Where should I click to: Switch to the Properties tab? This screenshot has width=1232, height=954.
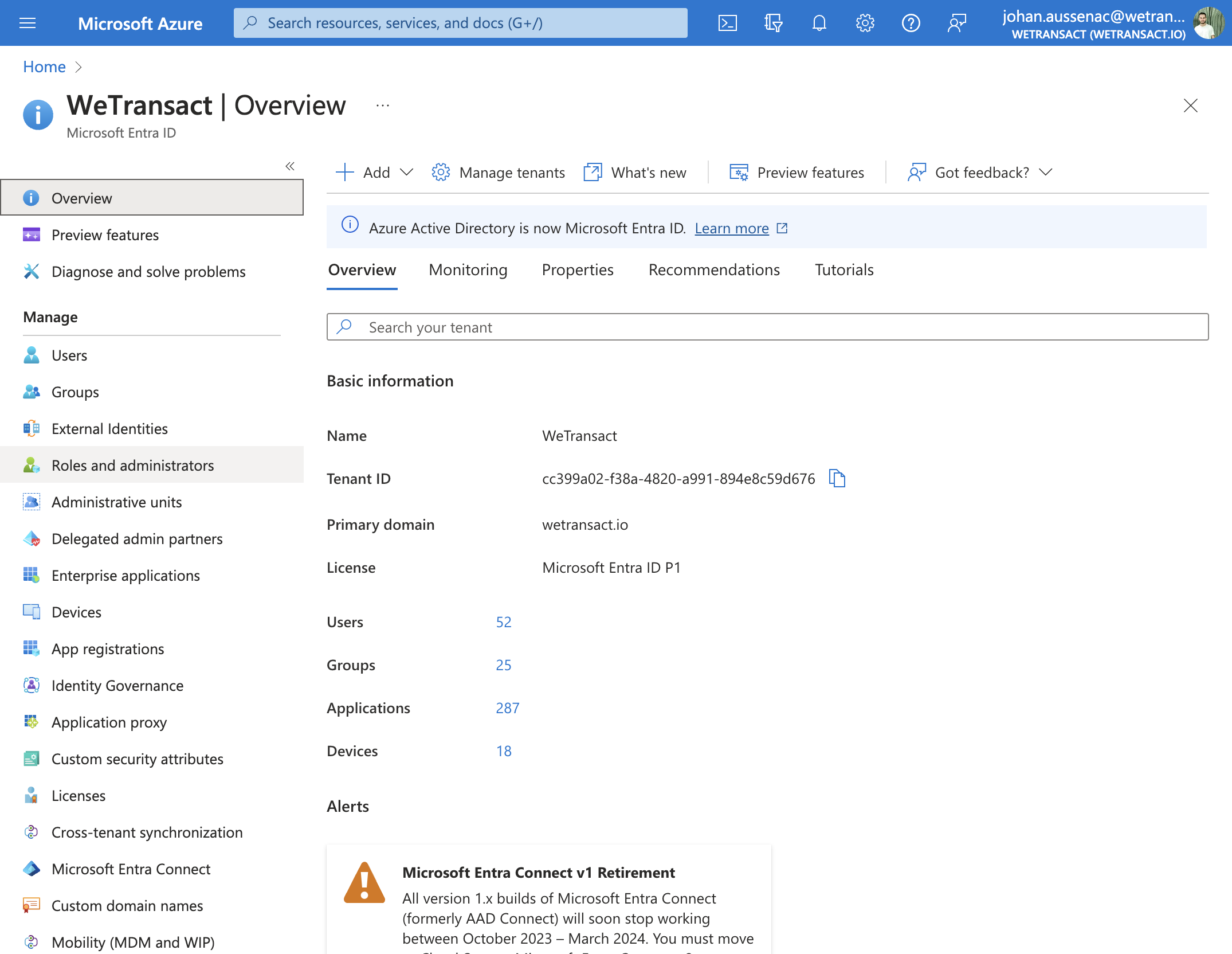(x=578, y=269)
